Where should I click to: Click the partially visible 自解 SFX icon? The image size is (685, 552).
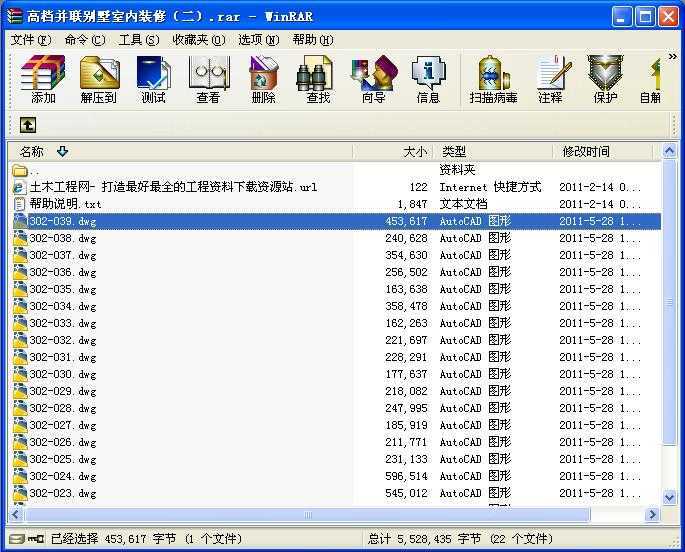[x=651, y=79]
